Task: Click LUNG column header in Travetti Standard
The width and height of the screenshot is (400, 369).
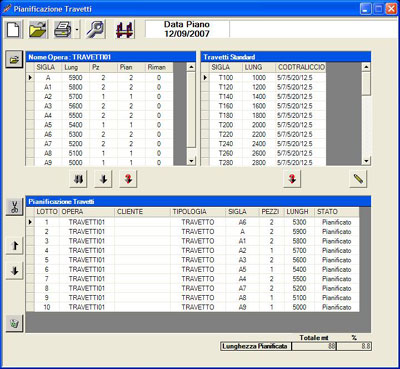Action: pyautogui.click(x=259, y=67)
